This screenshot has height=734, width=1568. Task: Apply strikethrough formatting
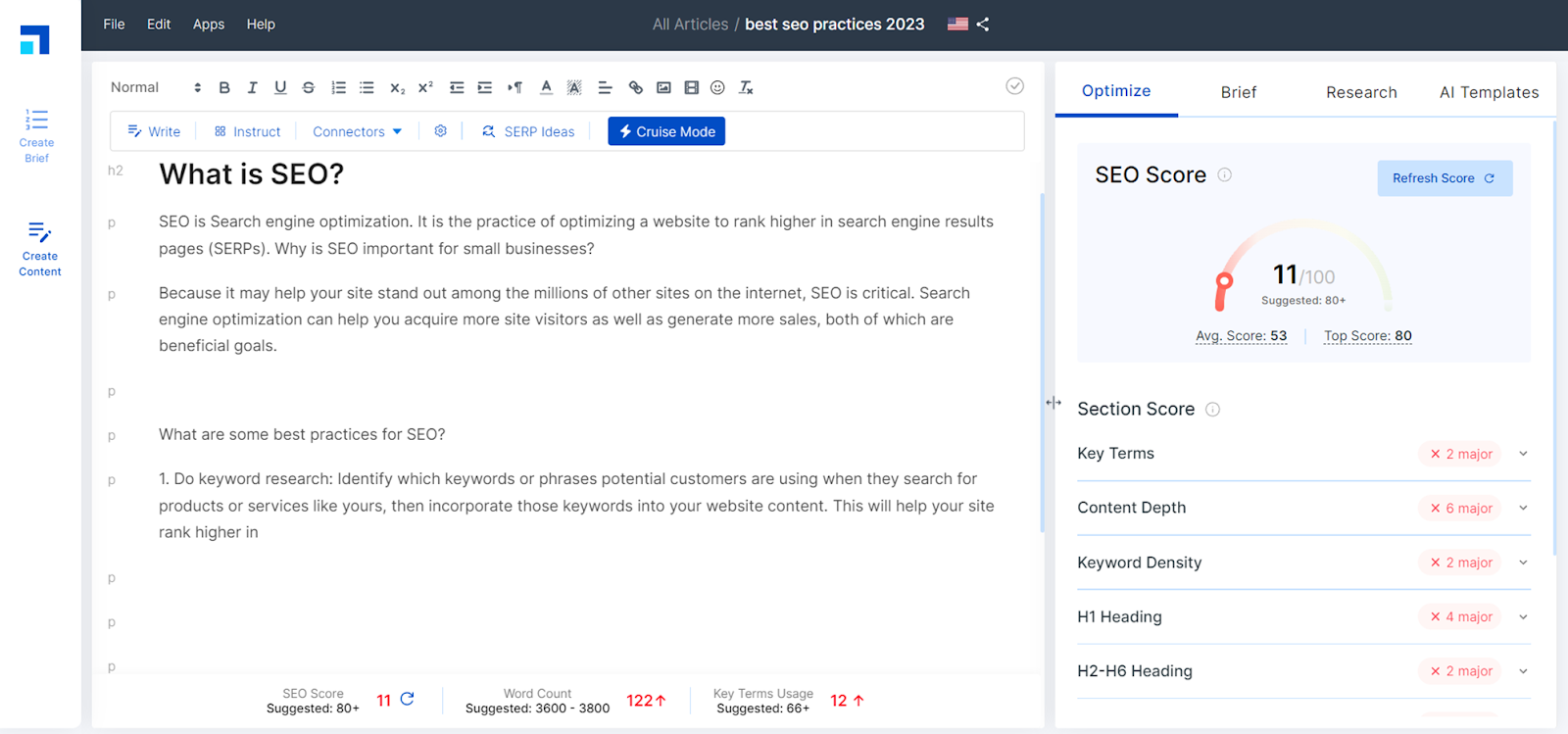coord(309,87)
